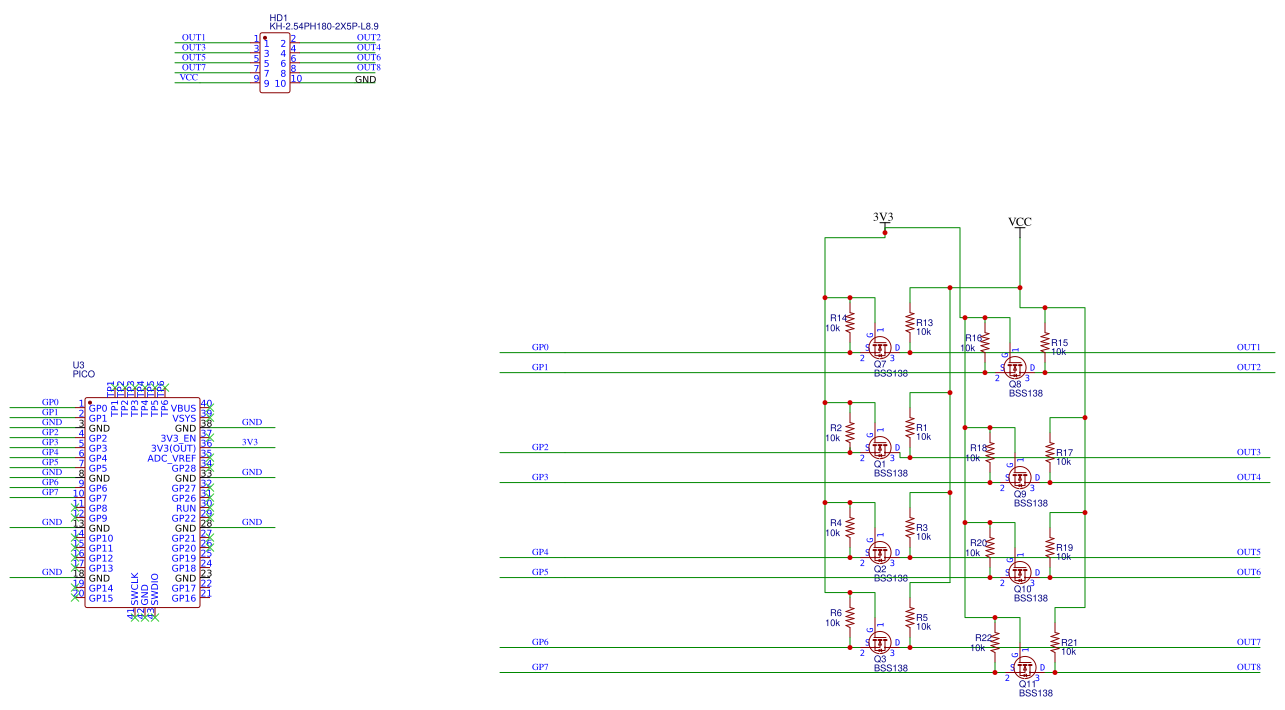The height and width of the screenshot is (710, 1285).
Task: Click resistor R5's zigzag symbol
Action: (910, 617)
